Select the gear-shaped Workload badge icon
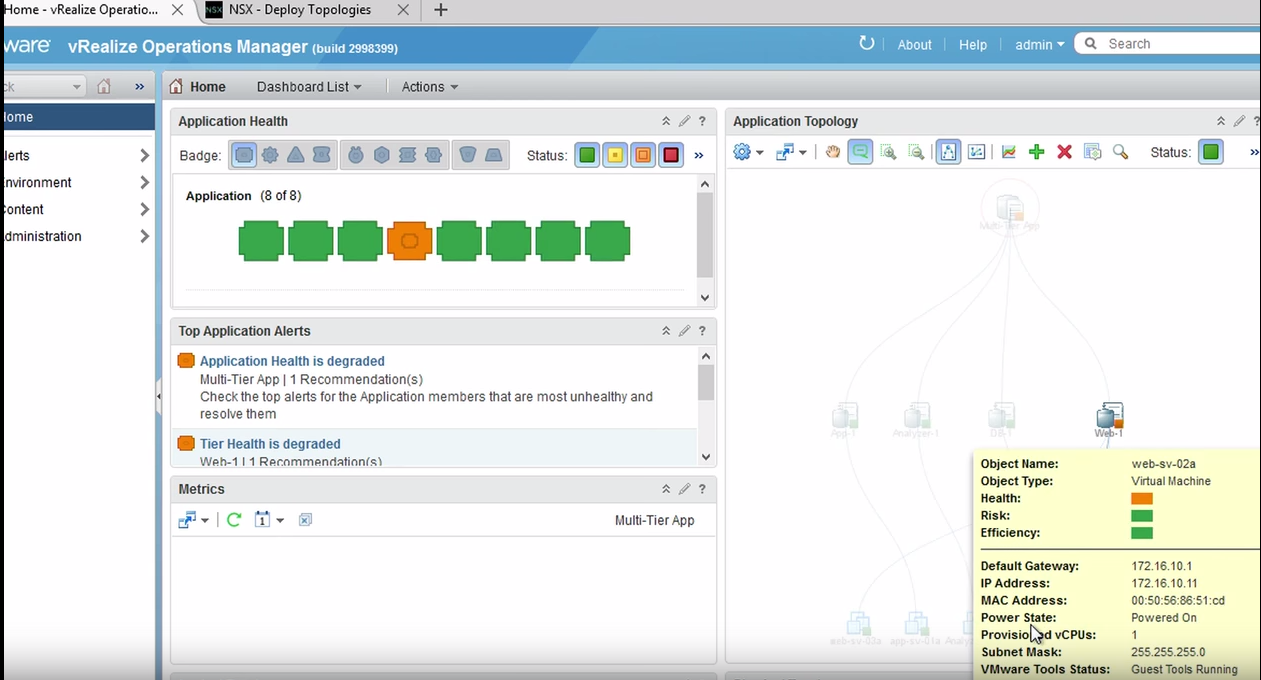The width and height of the screenshot is (1261, 680). coord(270,155)
